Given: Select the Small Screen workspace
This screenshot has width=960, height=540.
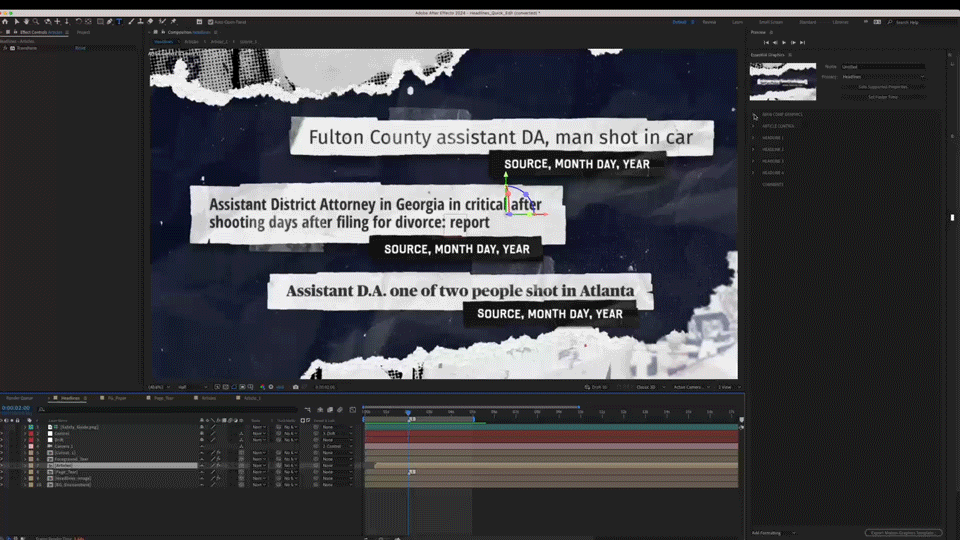Looking at the screenshot, I should (x=771, y=22).
